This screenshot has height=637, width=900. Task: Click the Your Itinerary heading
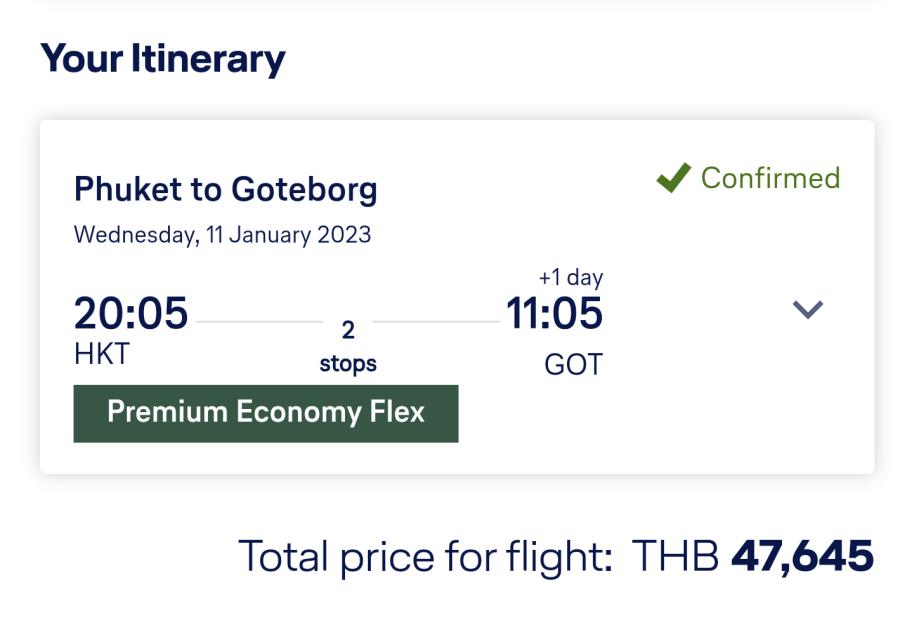(x=163, y=59)
